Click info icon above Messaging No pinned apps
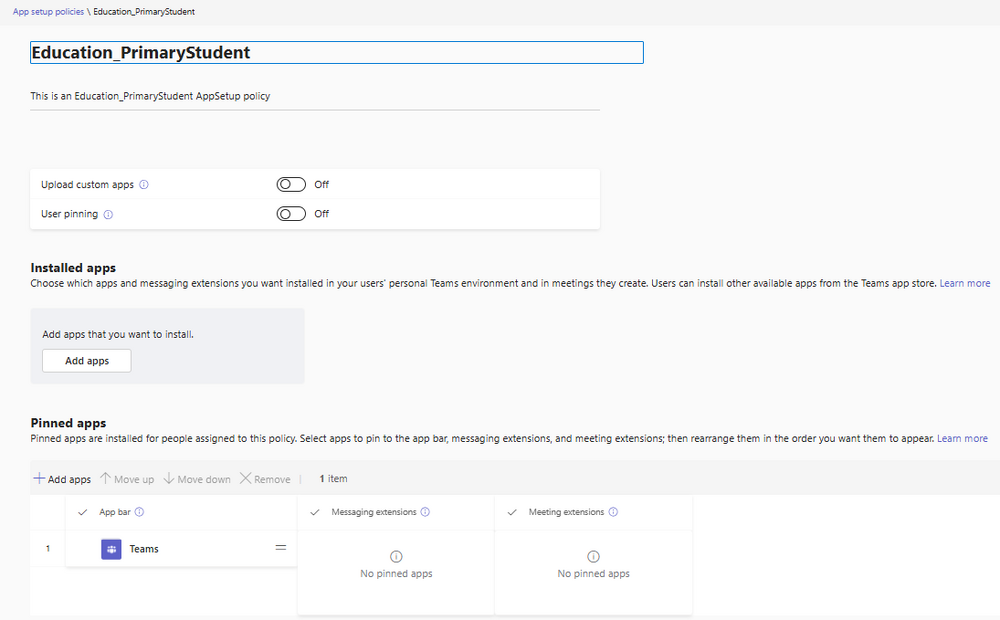This screenshot has height=620, width=1000. click(396, 557)
